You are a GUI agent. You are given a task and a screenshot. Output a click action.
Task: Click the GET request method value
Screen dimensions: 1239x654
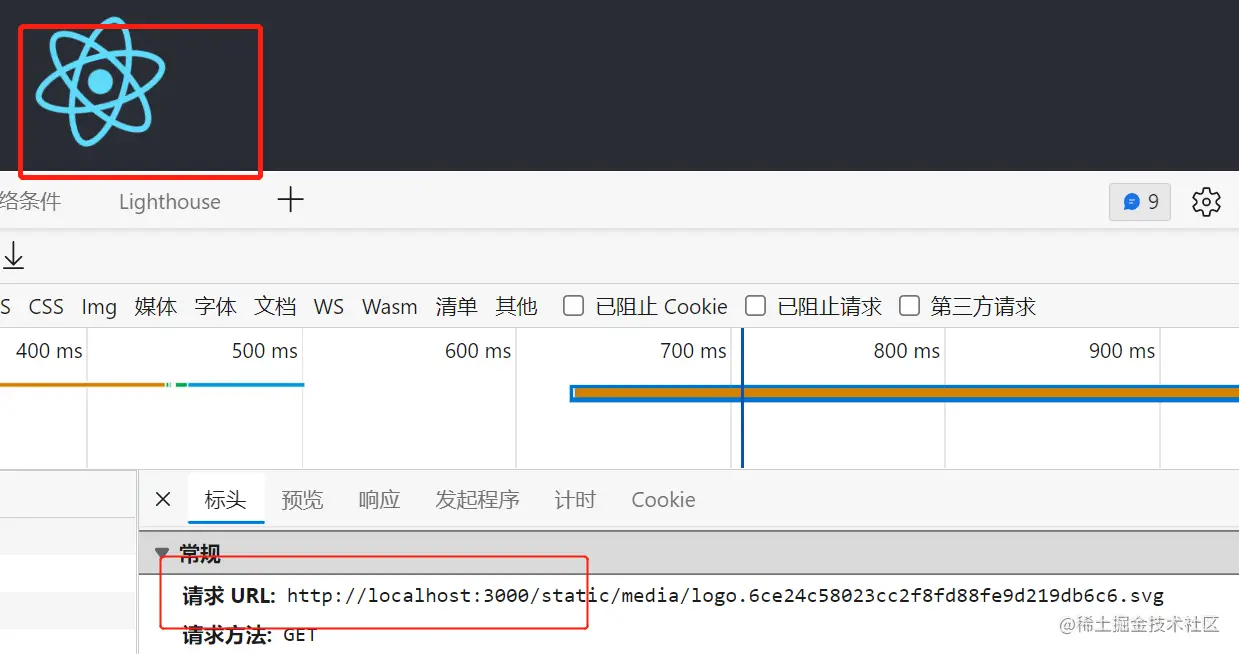point(300,635)
